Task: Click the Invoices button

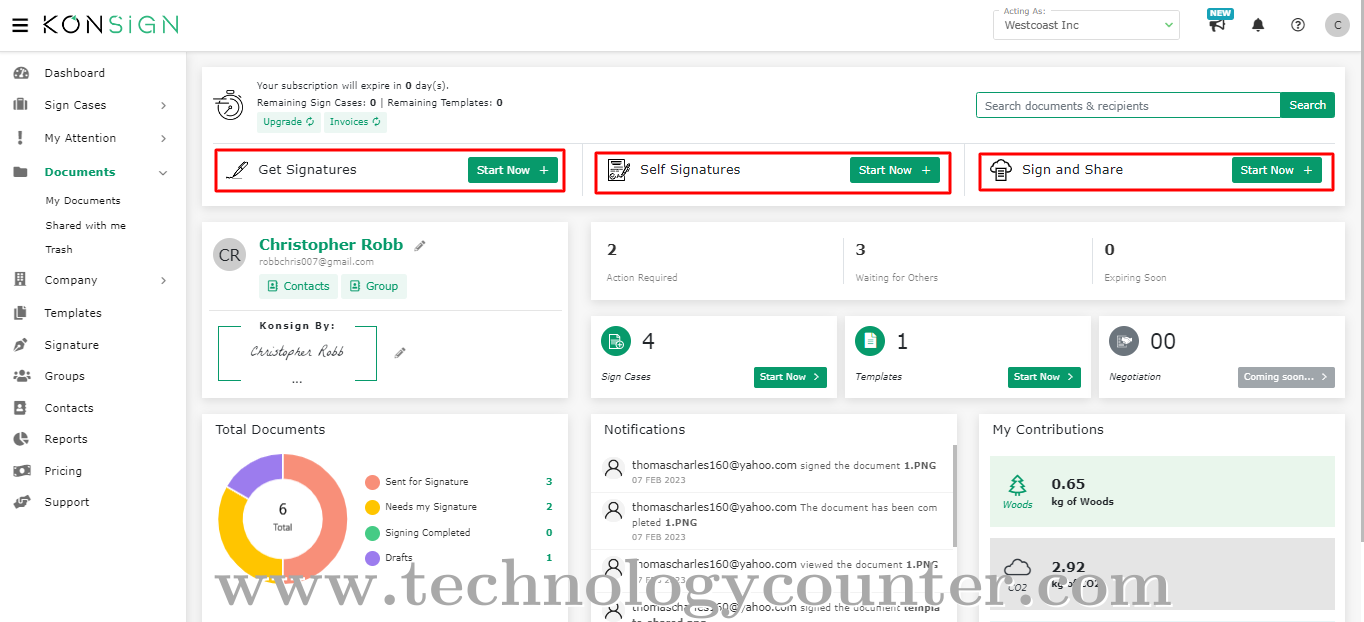Action: pyautogui.click(x=355, y=122)
